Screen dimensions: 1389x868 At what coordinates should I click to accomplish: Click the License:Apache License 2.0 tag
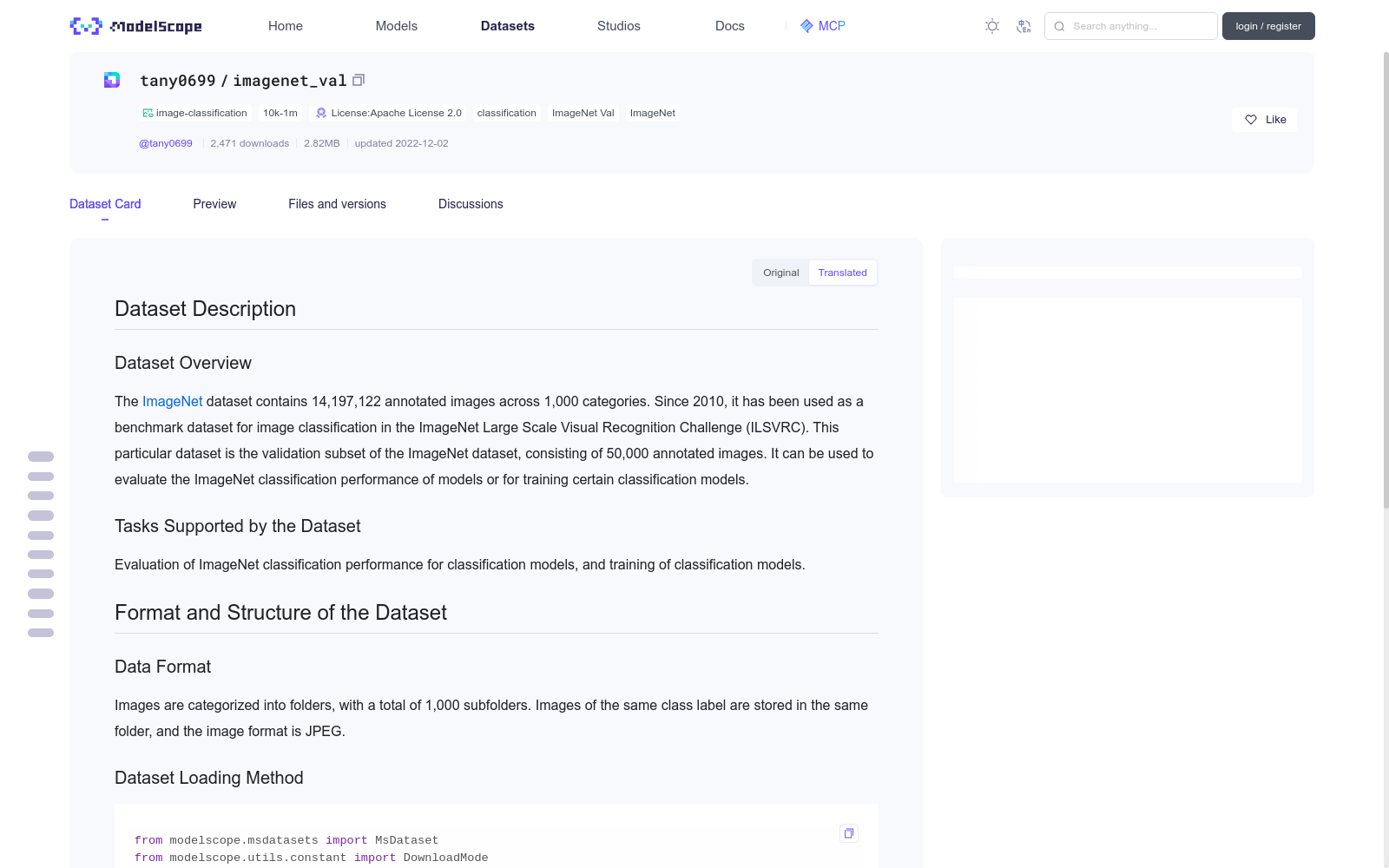[388, 113]
